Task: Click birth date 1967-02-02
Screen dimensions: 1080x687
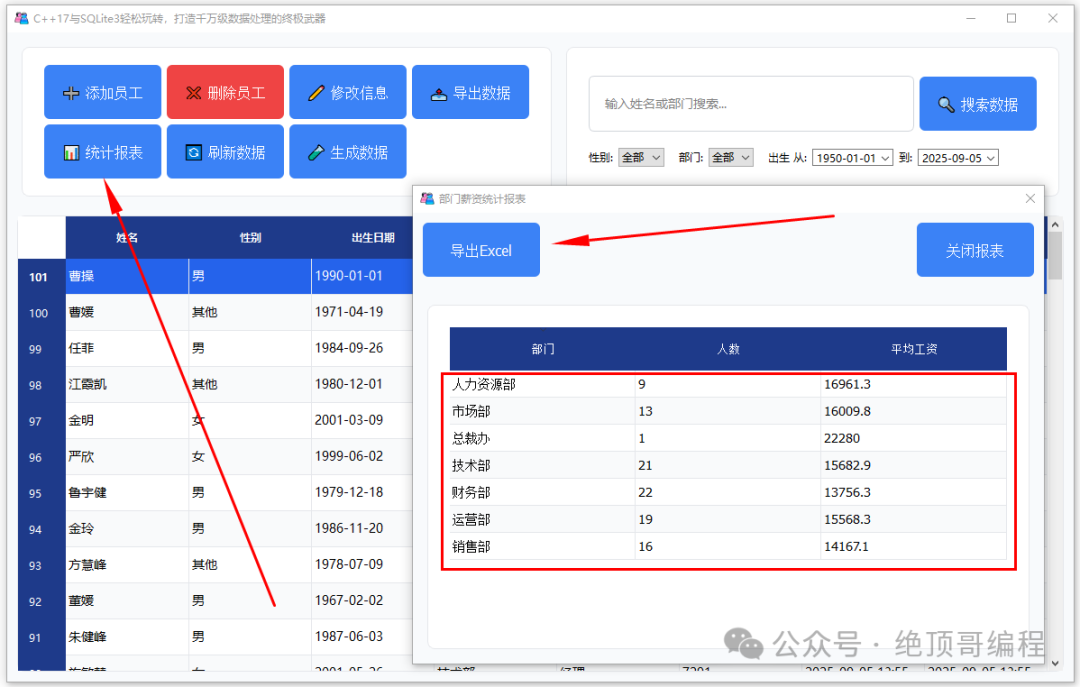Action: [x=349, y=600]
